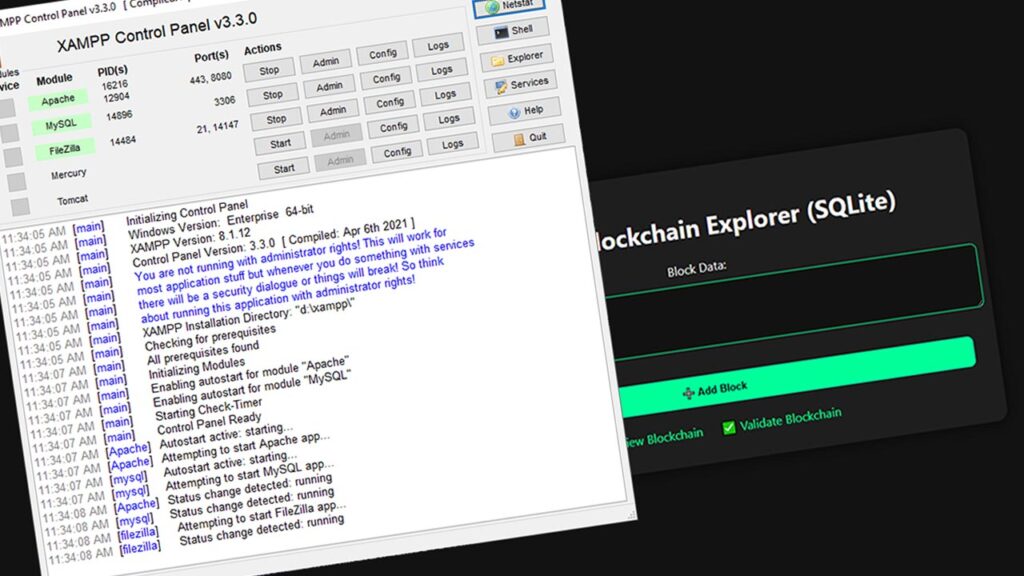The width and height of the screenshot is (1024, 576).
Task: Toggle the Apache service checkbox
Action: 7,108
